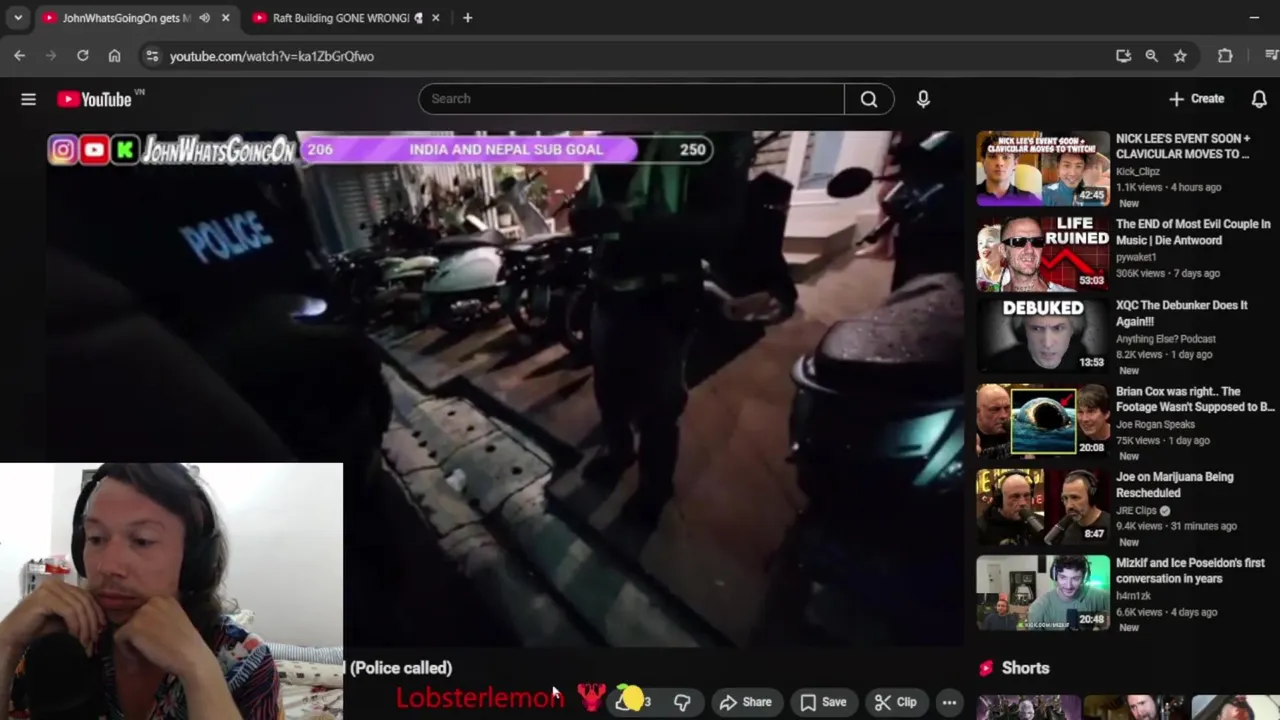Screen dimensions: 1280x720
Task: Visit Anything Else? Podcast channel
Action: (x=1165, y=339)
